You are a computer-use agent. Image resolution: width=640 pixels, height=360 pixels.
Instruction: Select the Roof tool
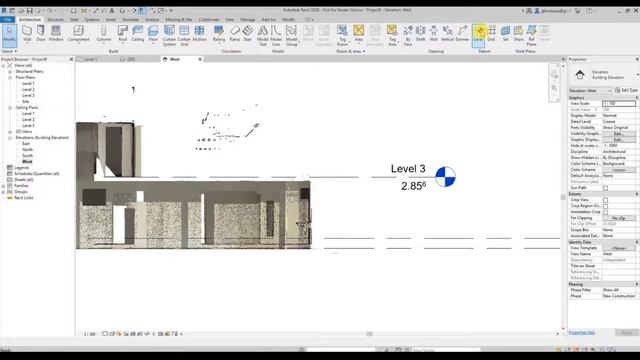coord(122,33)
